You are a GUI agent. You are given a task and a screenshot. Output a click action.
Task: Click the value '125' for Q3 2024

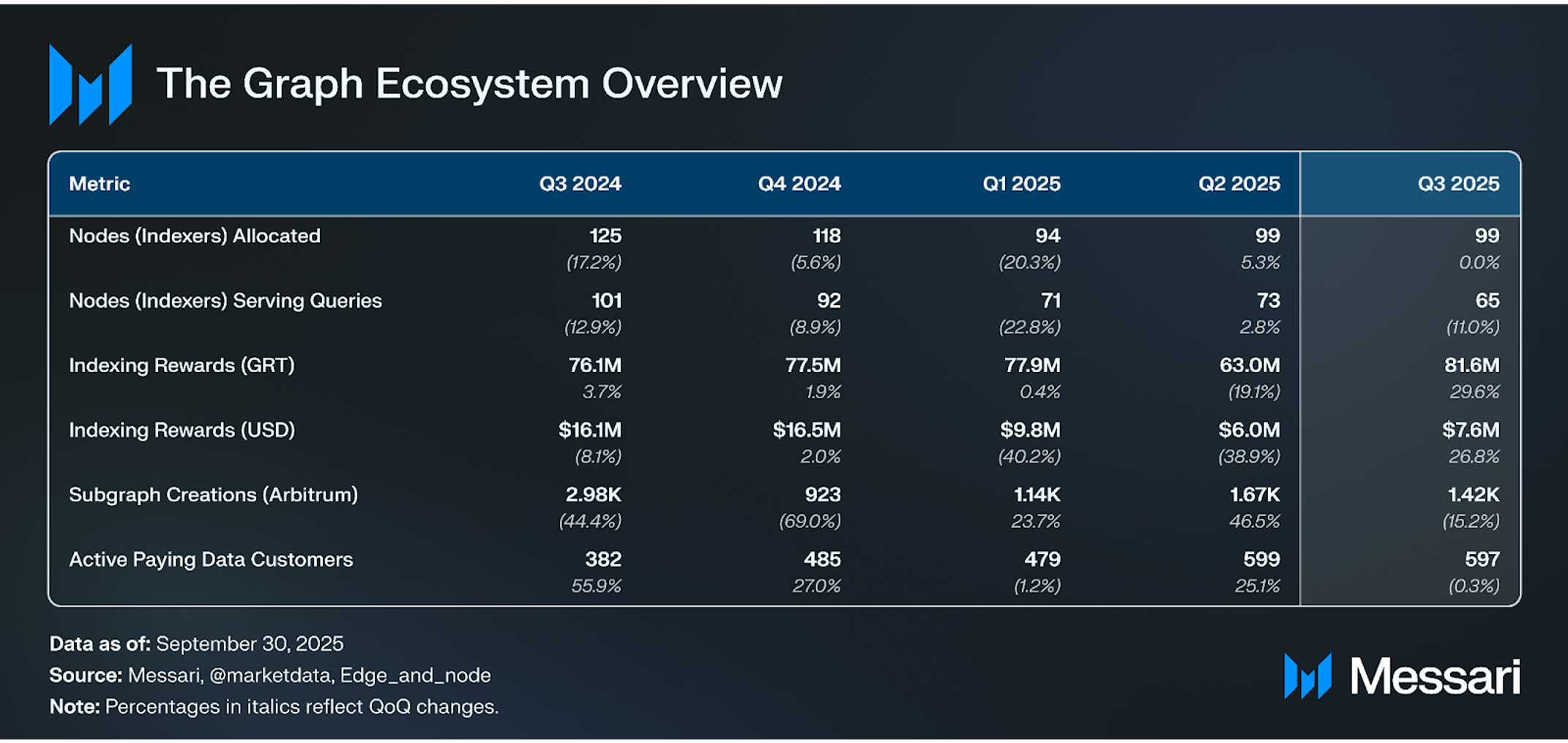(x=605, y=236)
